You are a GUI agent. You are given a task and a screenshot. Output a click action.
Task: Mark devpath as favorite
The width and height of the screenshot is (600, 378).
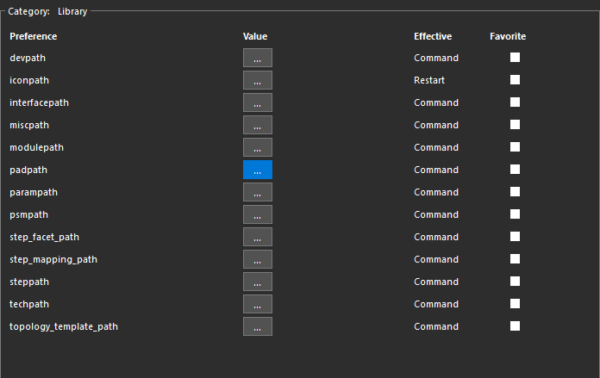[515, 57]
